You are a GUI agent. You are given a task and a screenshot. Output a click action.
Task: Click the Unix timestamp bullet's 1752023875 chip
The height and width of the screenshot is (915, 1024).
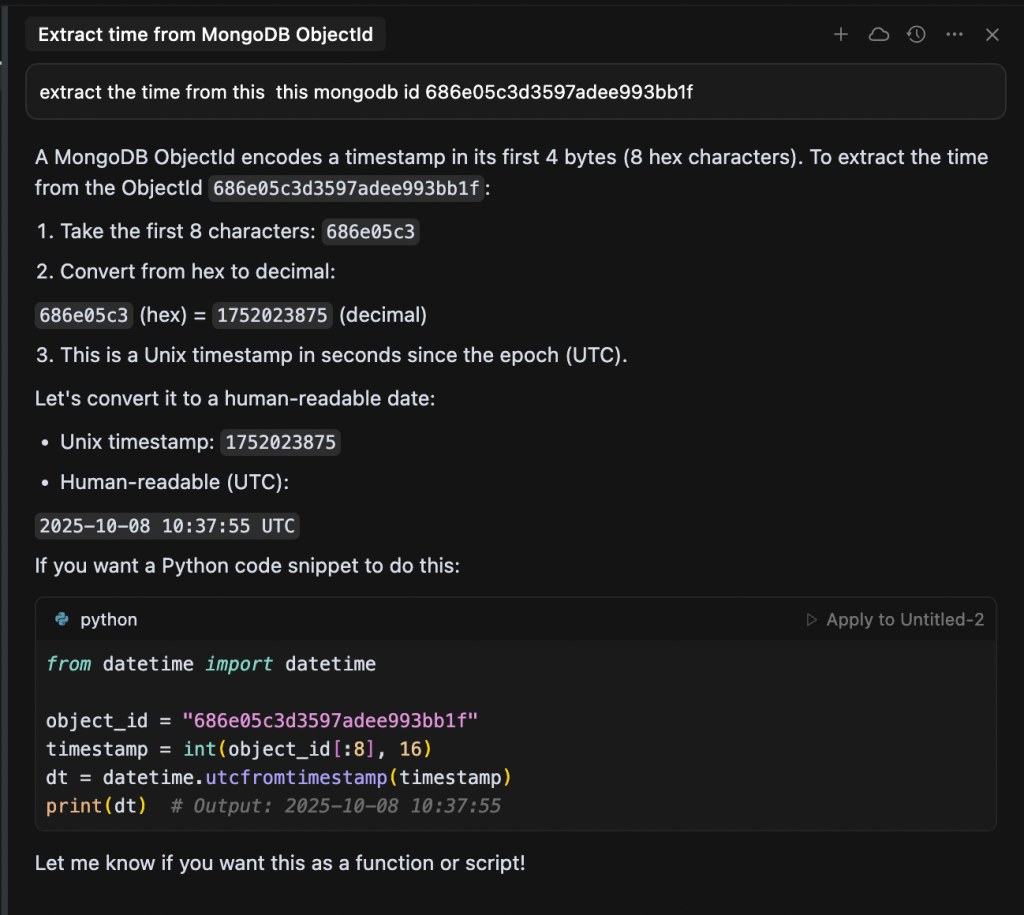coord(281,442)
